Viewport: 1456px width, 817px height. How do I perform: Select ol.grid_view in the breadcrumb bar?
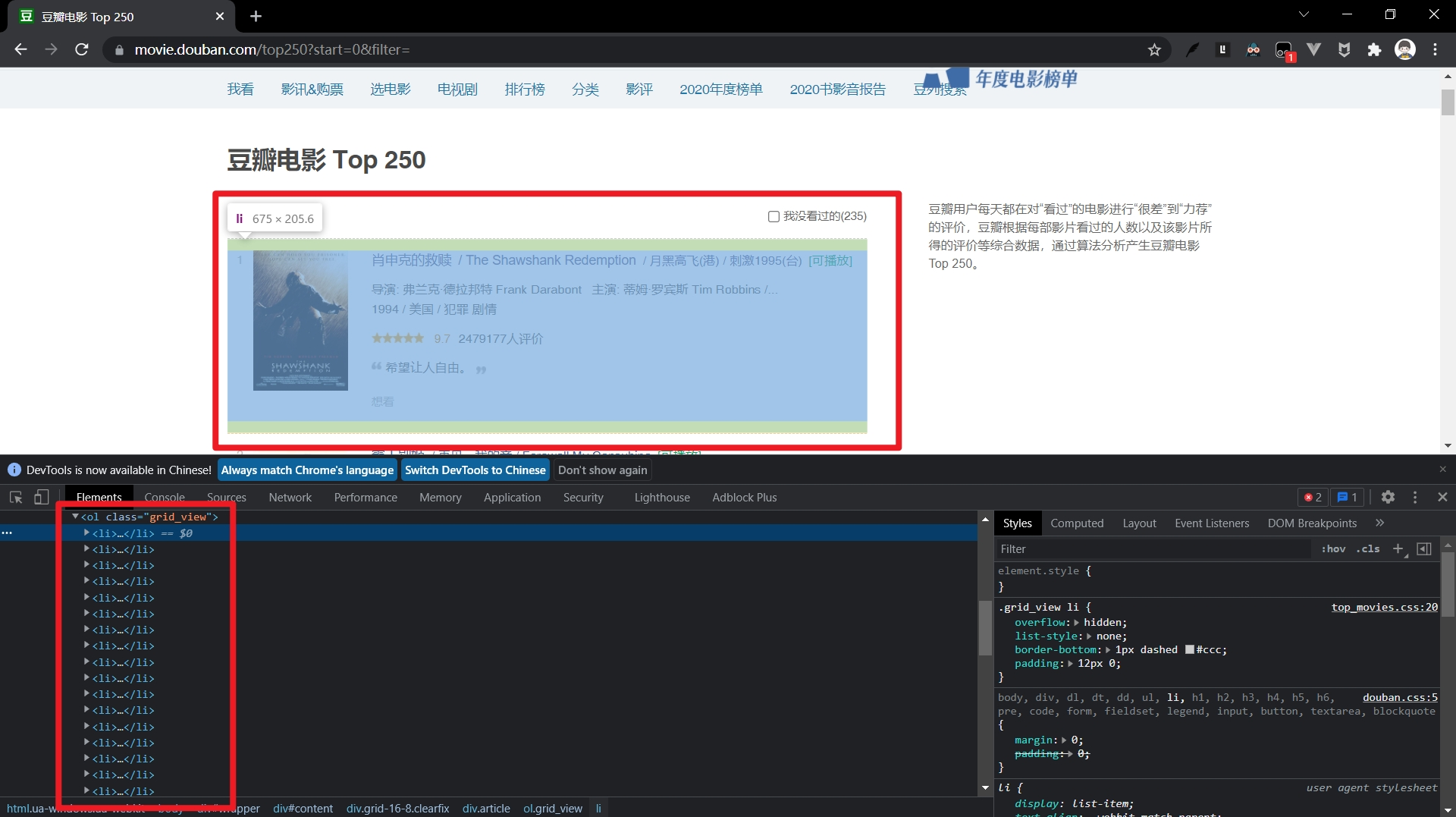pyautogui.click(x=553, y=809)
